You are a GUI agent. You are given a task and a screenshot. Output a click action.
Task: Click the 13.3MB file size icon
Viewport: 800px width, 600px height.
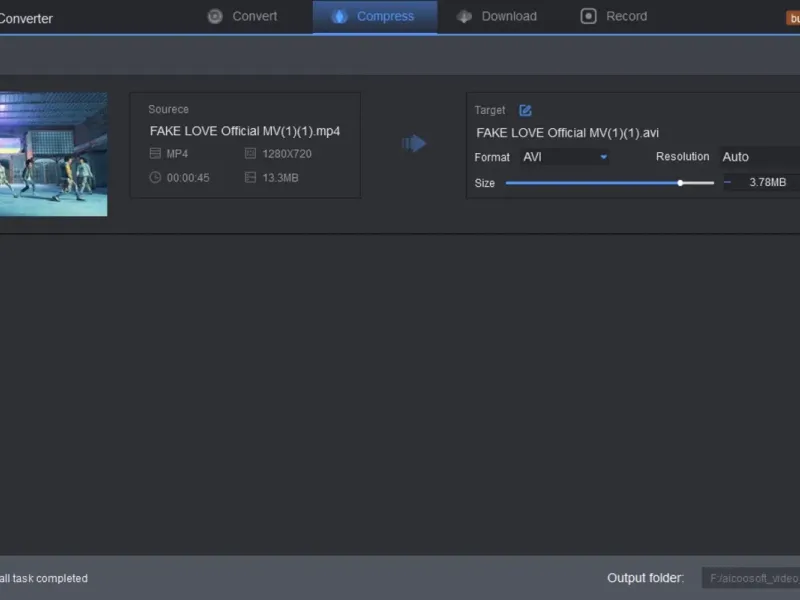(250, 177)
